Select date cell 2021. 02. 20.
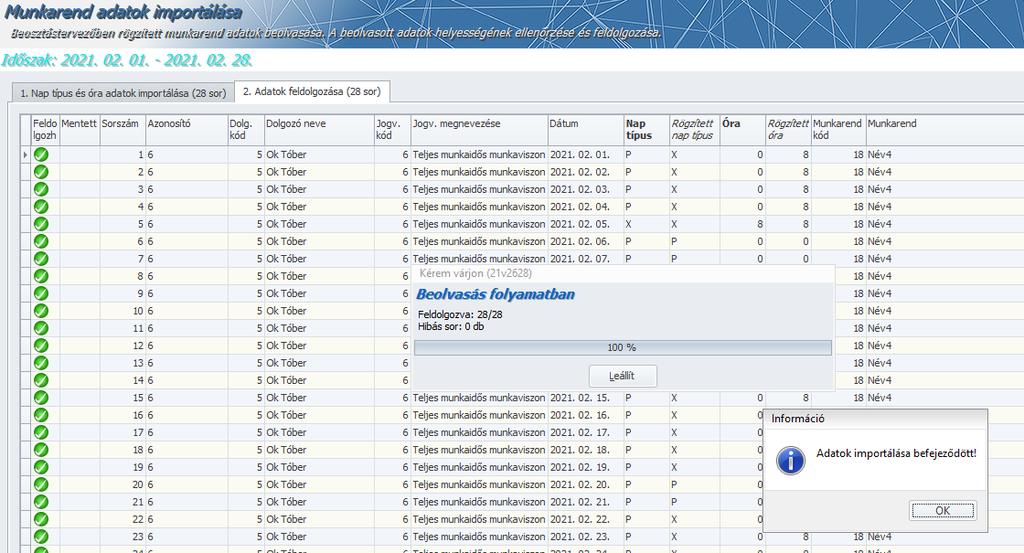The height and width of the screenshot is (553, 1024). coord(586,484)
